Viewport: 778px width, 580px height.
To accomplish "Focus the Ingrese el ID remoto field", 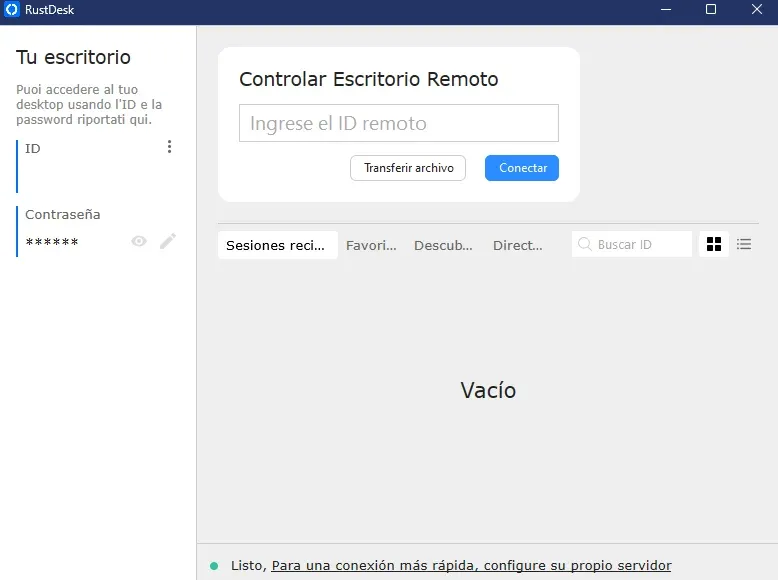I will (399, 123).
